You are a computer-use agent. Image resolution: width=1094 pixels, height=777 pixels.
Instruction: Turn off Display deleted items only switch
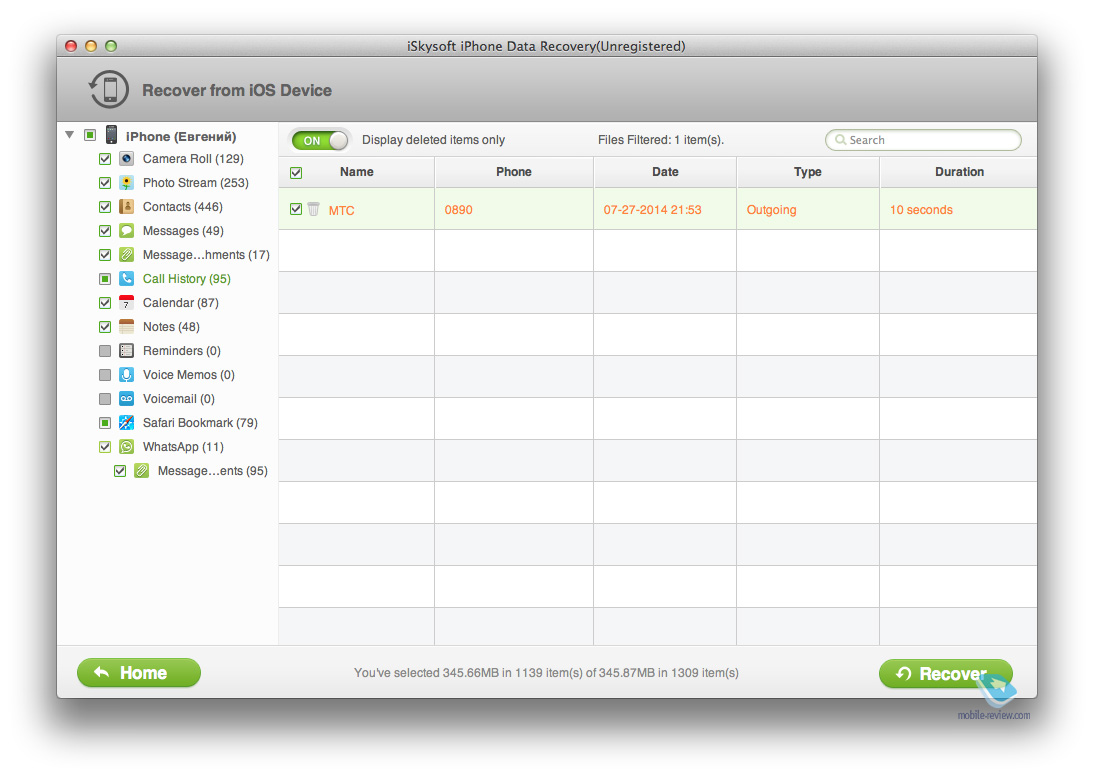(321, 141)
